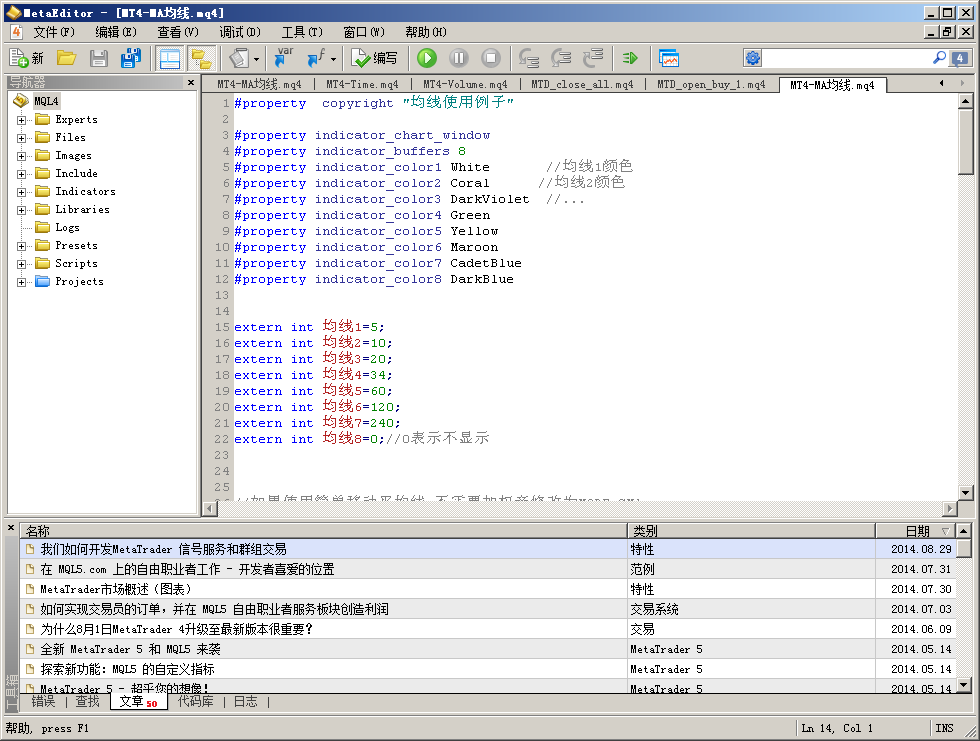Expand the Scripts folder tree node
The height and width of the screenshot is (741, 980).
click(21, 264)
